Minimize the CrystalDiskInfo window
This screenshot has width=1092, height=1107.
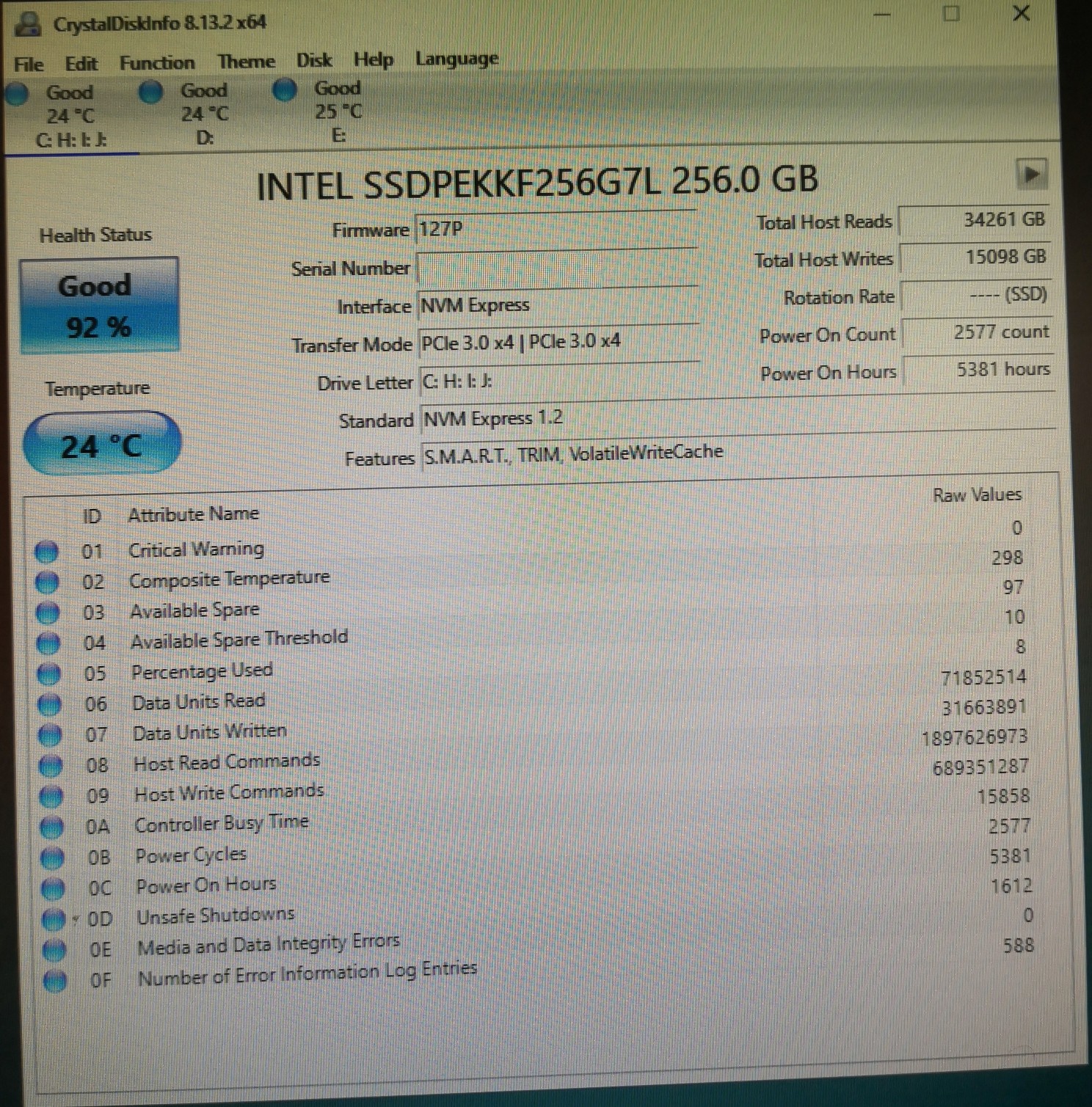click(882, 14)
